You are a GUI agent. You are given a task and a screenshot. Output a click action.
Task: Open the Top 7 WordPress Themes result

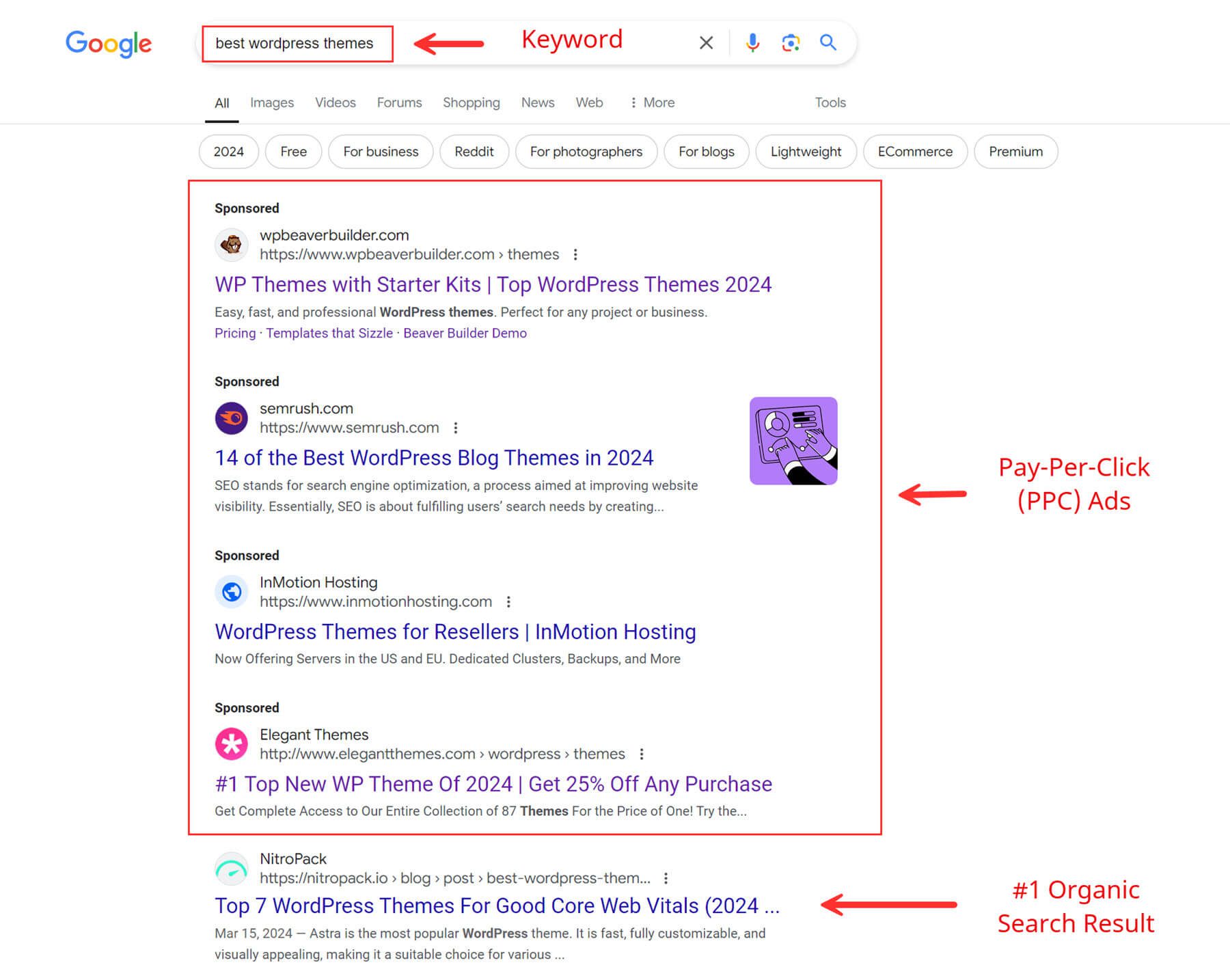[x=495, y=906]
